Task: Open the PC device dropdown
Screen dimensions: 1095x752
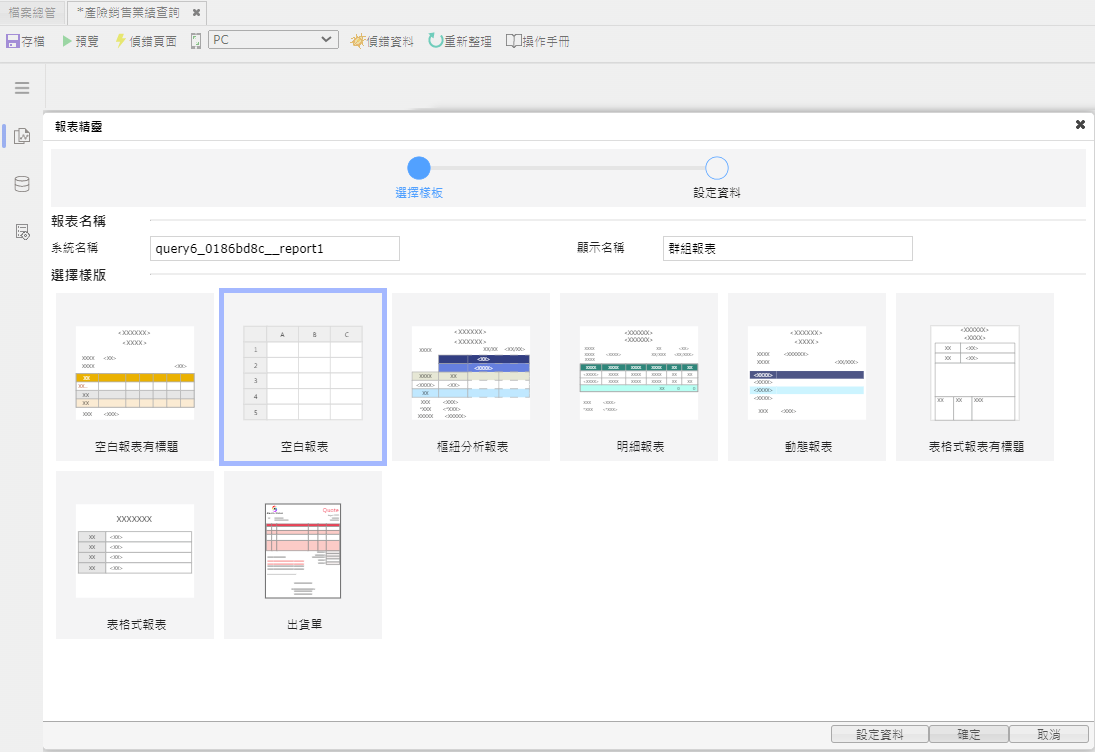Action: click(273, 40)
